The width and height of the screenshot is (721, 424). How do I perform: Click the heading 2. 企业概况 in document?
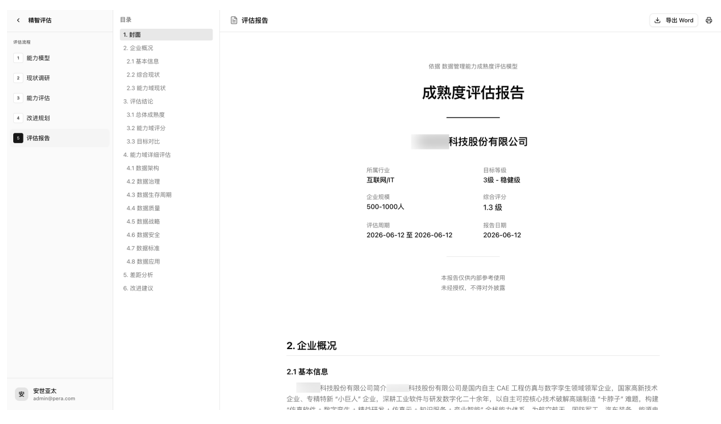[311, 345]
